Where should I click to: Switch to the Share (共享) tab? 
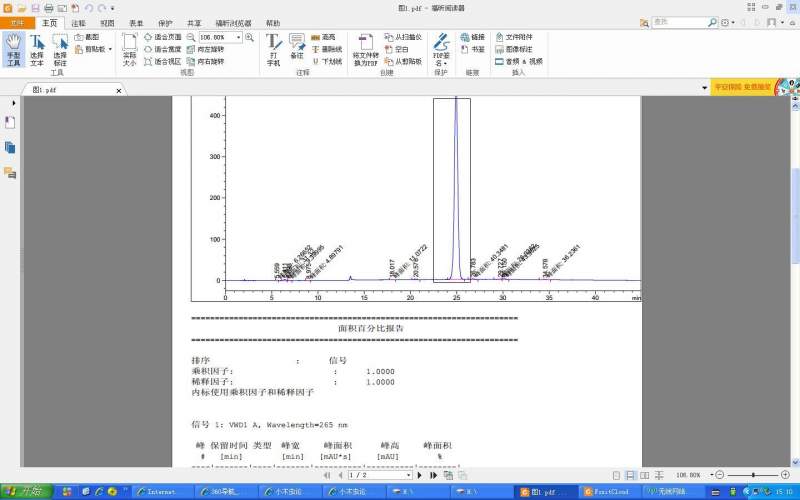pos(194,23)
